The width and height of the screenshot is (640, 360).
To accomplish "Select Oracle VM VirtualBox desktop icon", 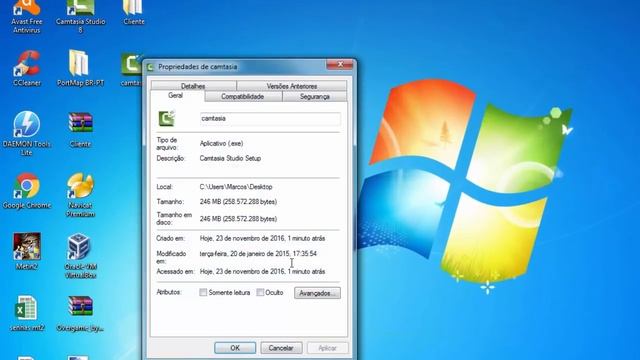I will click(80, 256).
